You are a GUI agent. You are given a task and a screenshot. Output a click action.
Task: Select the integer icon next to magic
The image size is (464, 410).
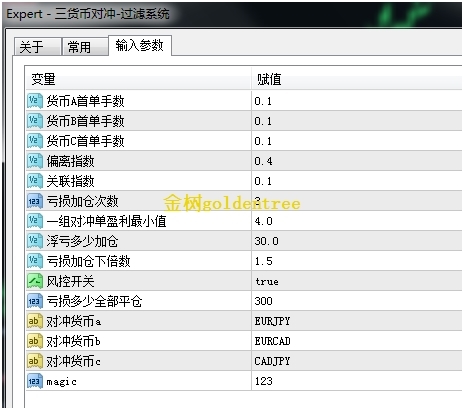[x=35, y=381]
